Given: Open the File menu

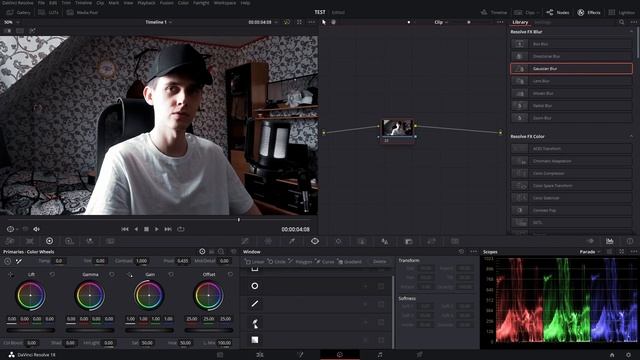Looking at the screenshot, I should tap(41, 3).
